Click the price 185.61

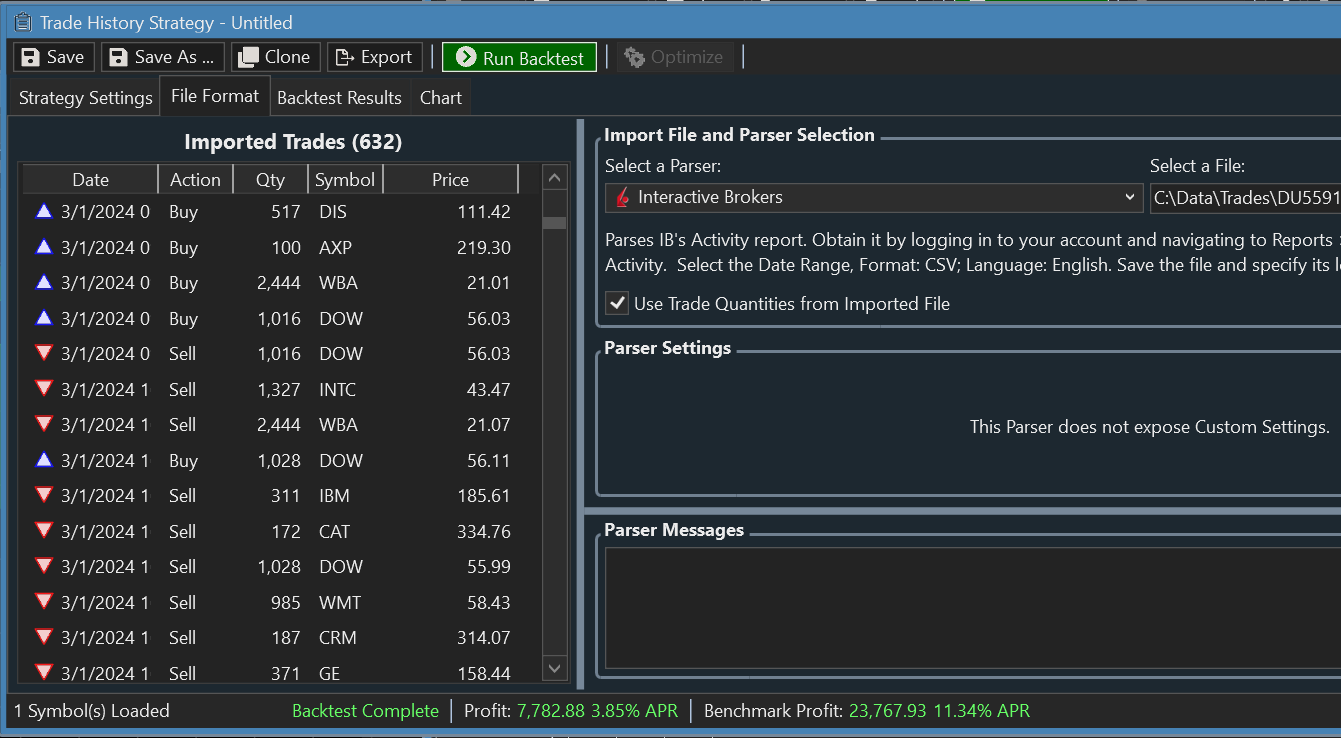pyautogui.click(x=484, y=496)
